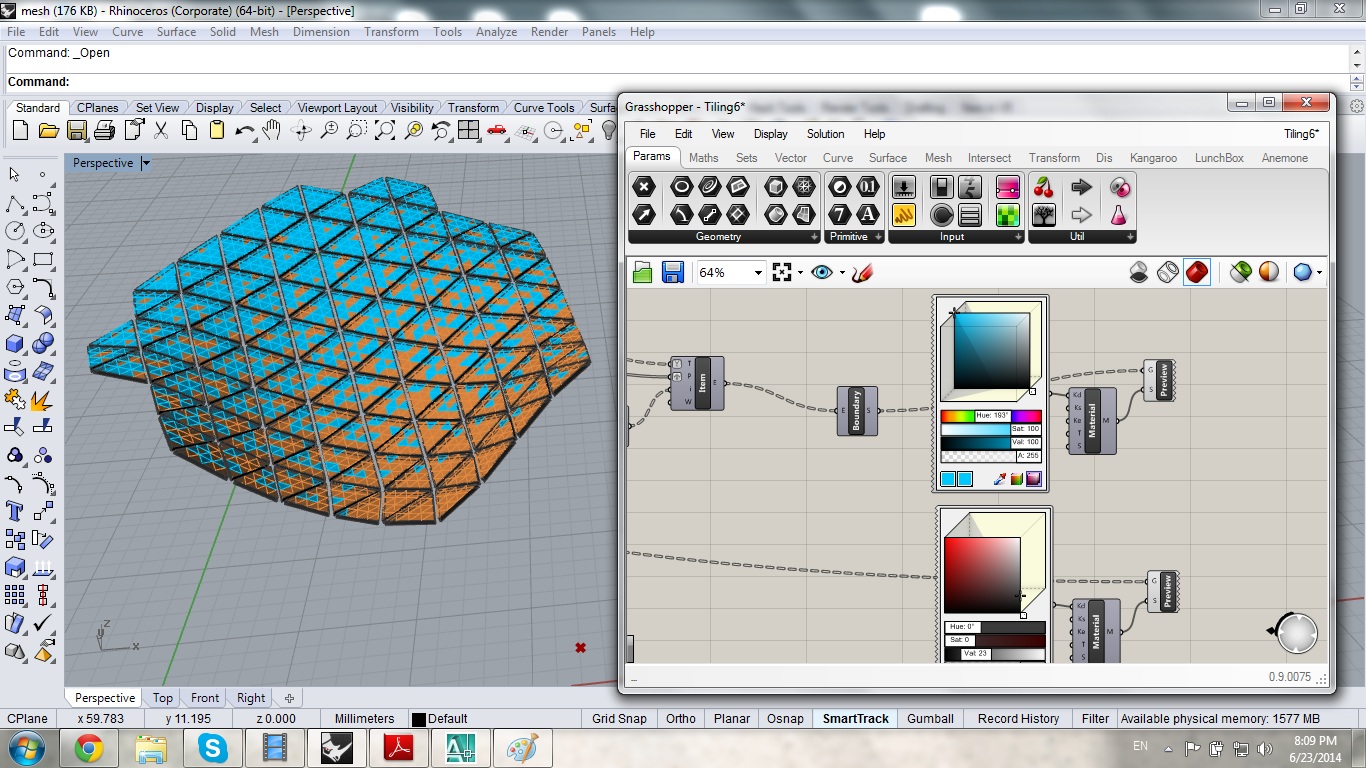Enable Shaded preview mode in Grasshopper
Viewport: 1366px width, 768px height.
pyautogui.click(x=1197, y=272)
